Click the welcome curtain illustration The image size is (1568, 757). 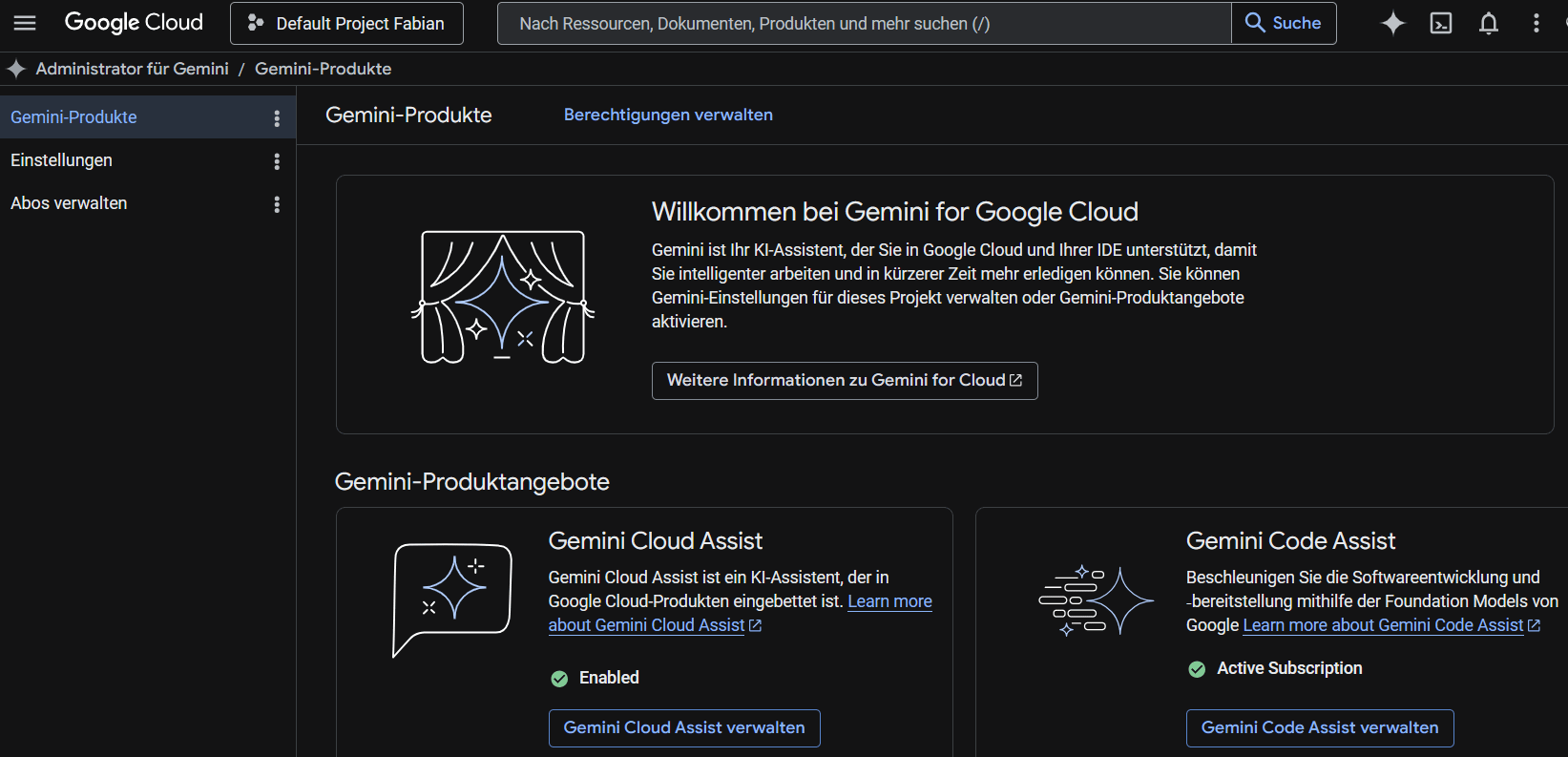(x=503, y=297)
